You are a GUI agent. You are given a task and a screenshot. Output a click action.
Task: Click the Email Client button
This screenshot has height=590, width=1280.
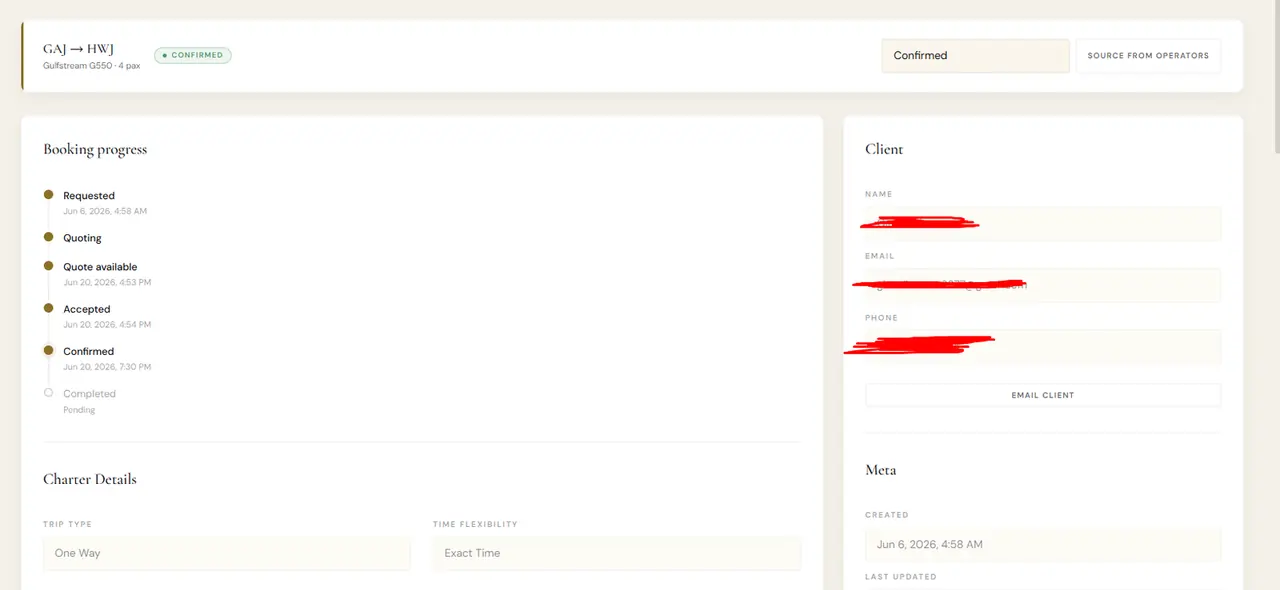(x=1043, y=395)
